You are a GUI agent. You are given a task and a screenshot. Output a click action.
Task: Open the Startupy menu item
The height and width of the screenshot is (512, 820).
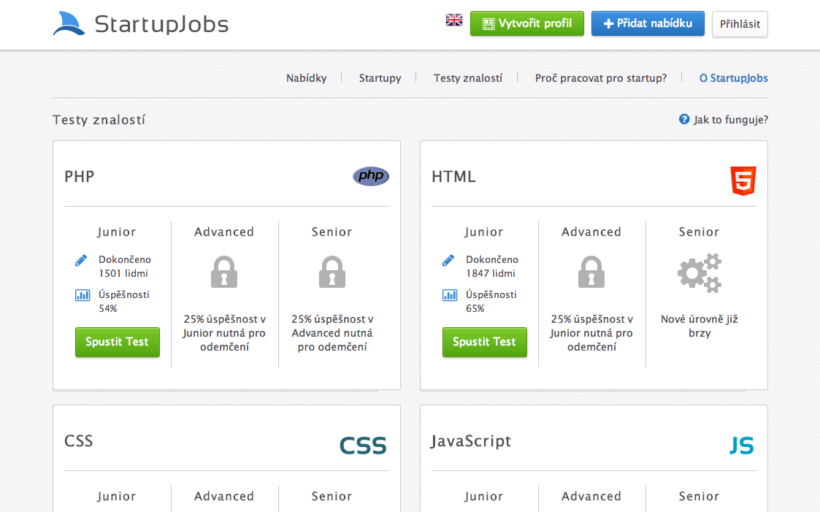pyautogui.click(x=380, y=78)
